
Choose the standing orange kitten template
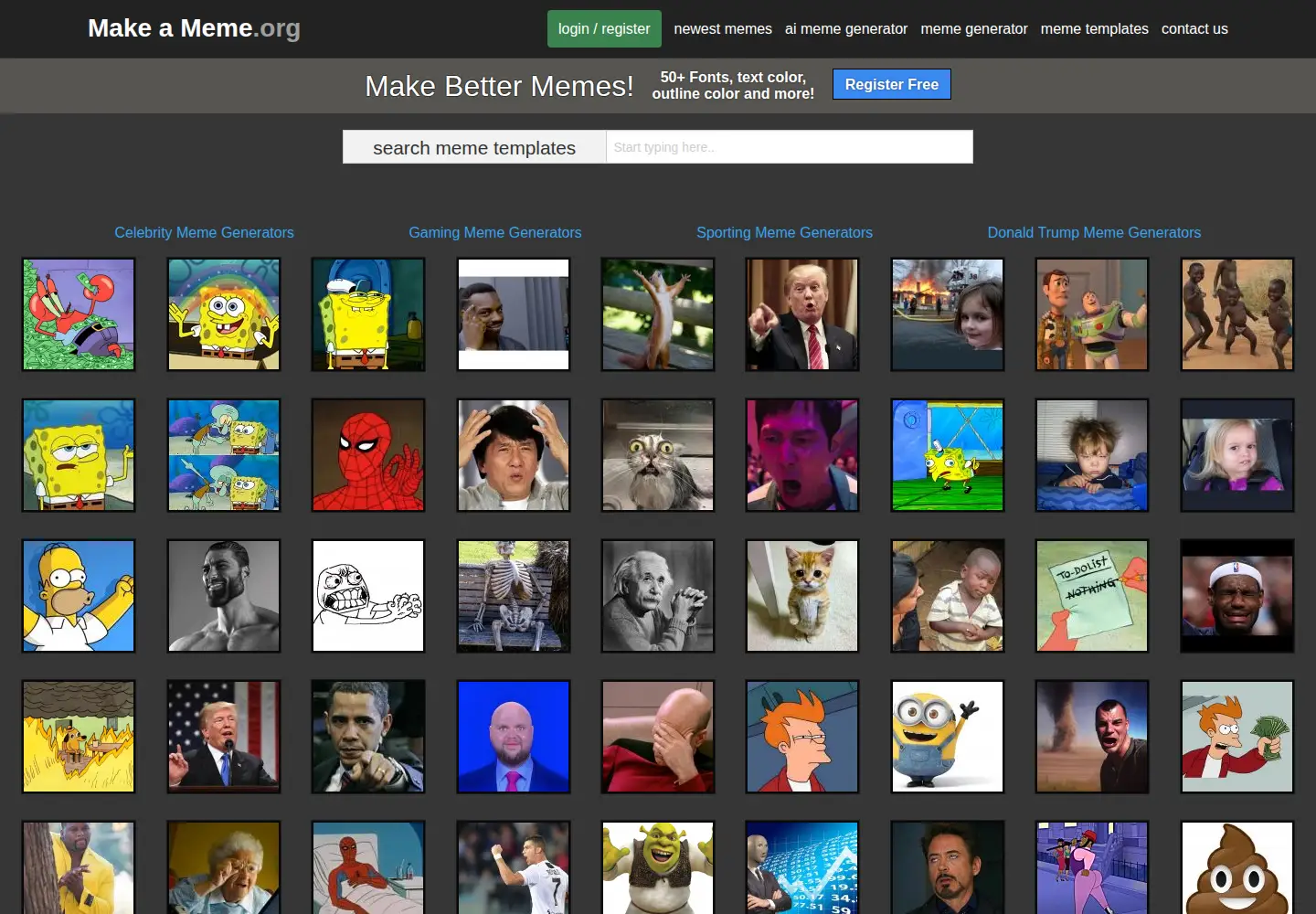point(802,596)
